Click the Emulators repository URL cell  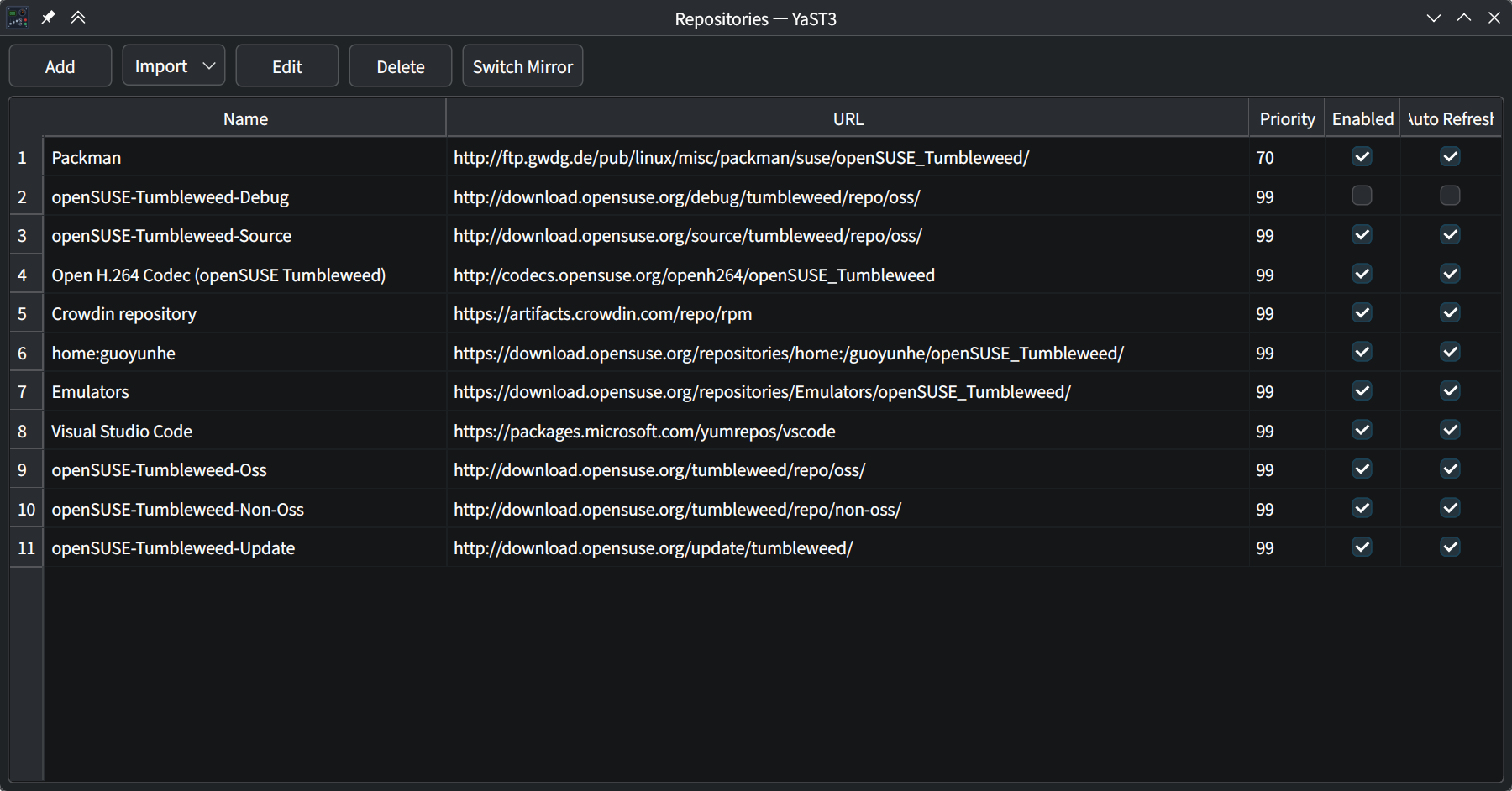coord(848,392)
